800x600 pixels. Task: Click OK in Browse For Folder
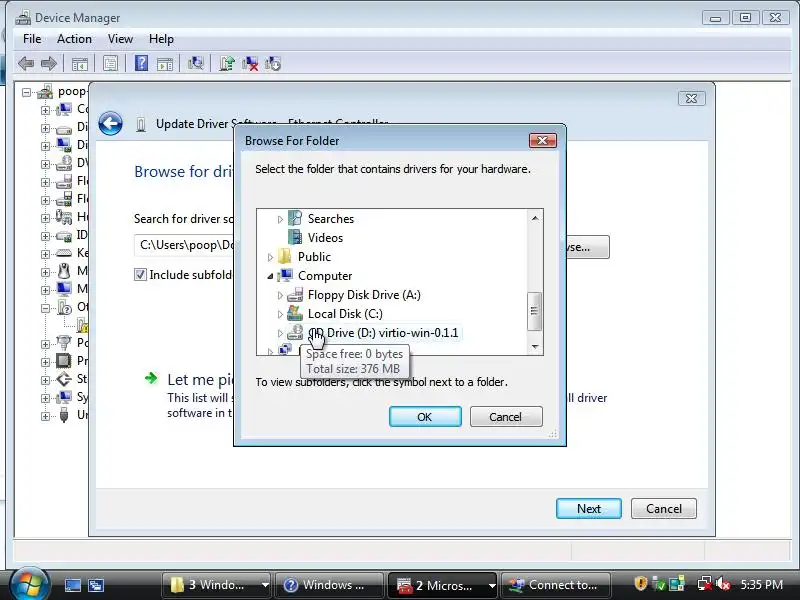425,416
